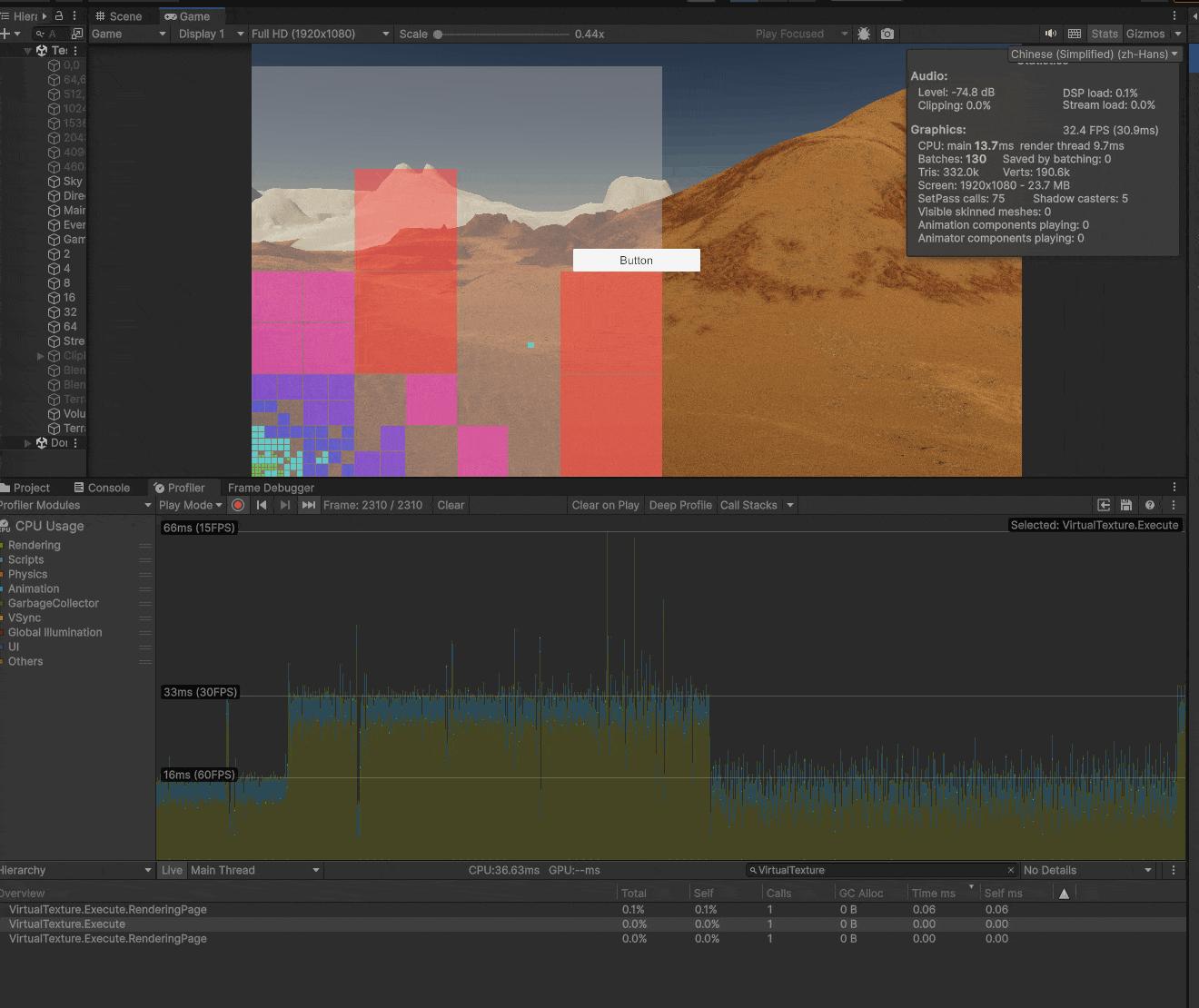Click the debug lighting icon in Game toolbar
This screenshot has height=1008, width=1199.
[864, 34]
